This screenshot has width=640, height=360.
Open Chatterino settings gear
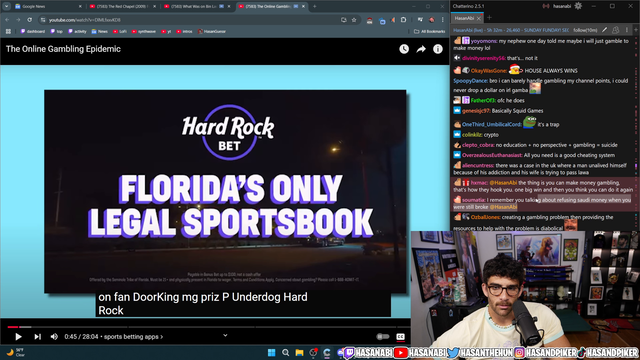[578, 6]
